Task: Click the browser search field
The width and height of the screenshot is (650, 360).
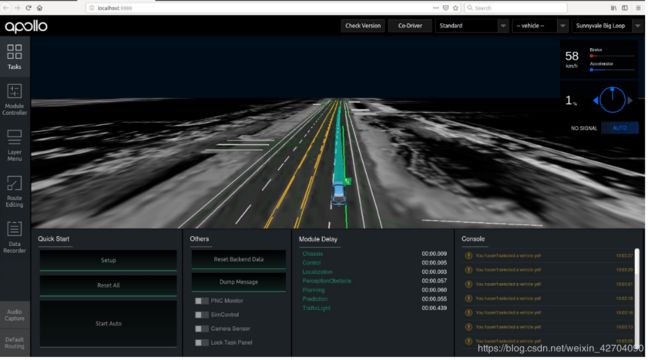Action: [516, 8]
